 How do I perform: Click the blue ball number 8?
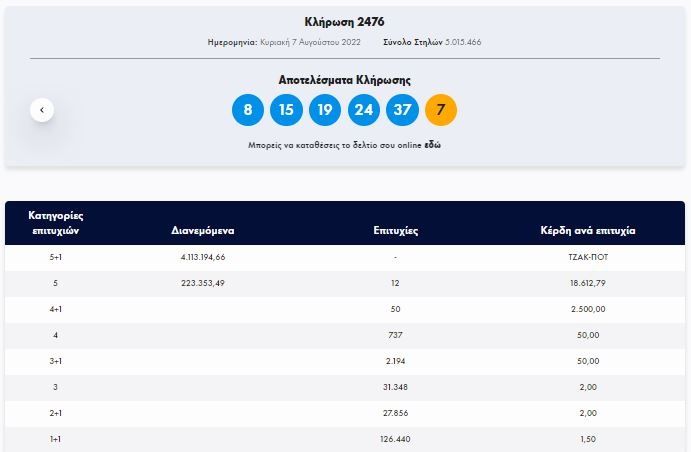(x=247, y=110)
